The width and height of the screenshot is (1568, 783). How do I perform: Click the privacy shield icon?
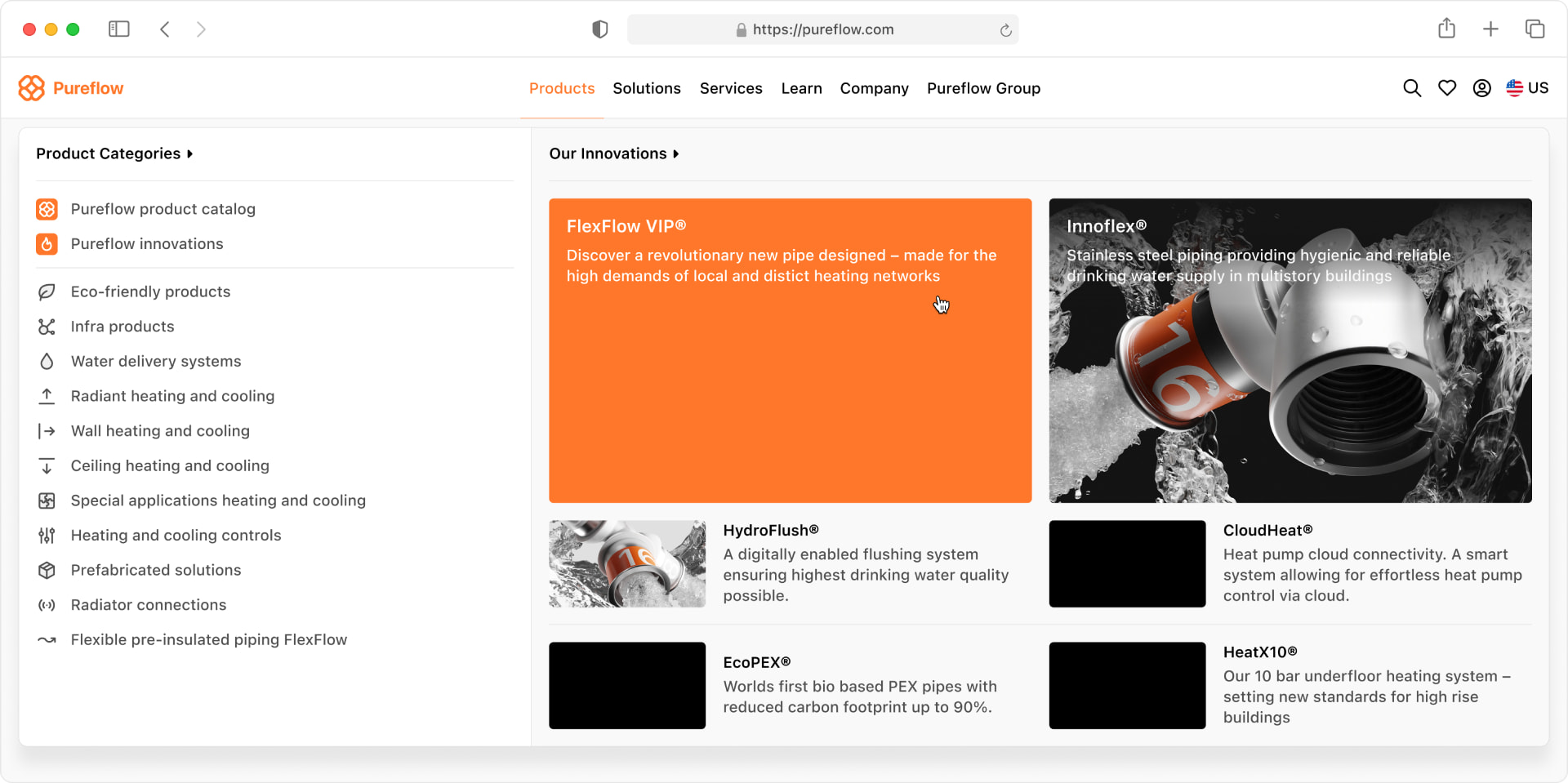tap(600, 29)
